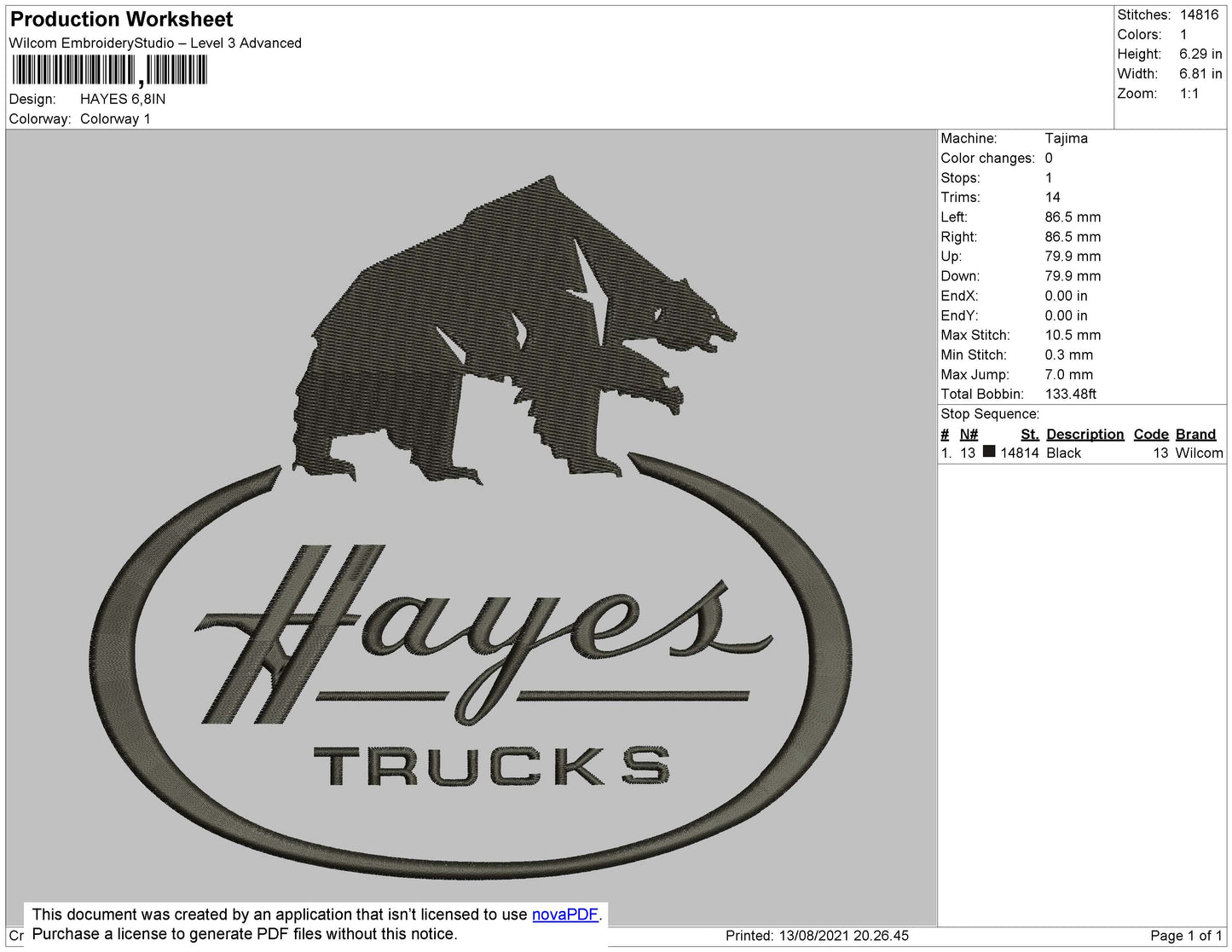Click the EndX value 0.00 in
1232x952 pixels.
[1066, 296]
